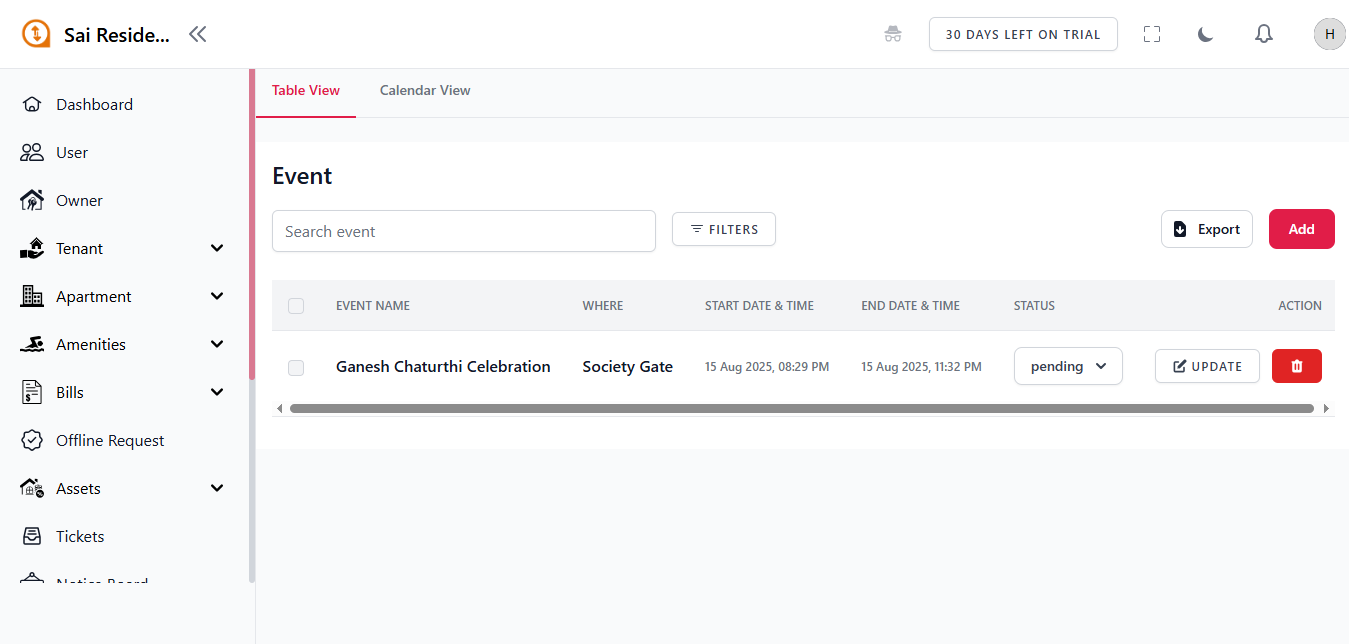Check the Ganesh Chaturthi Celebration row checkbox
Image resolution: width=1349 pixels, height=644 pixels.
coord(296,367)
